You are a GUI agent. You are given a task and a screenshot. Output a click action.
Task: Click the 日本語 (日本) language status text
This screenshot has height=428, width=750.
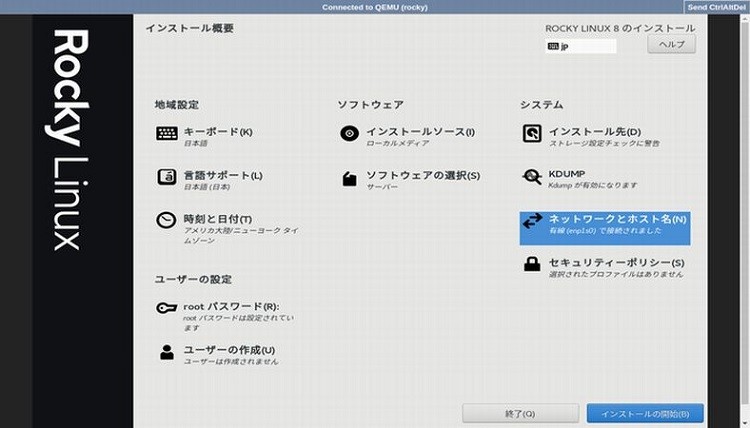[207, 187]
